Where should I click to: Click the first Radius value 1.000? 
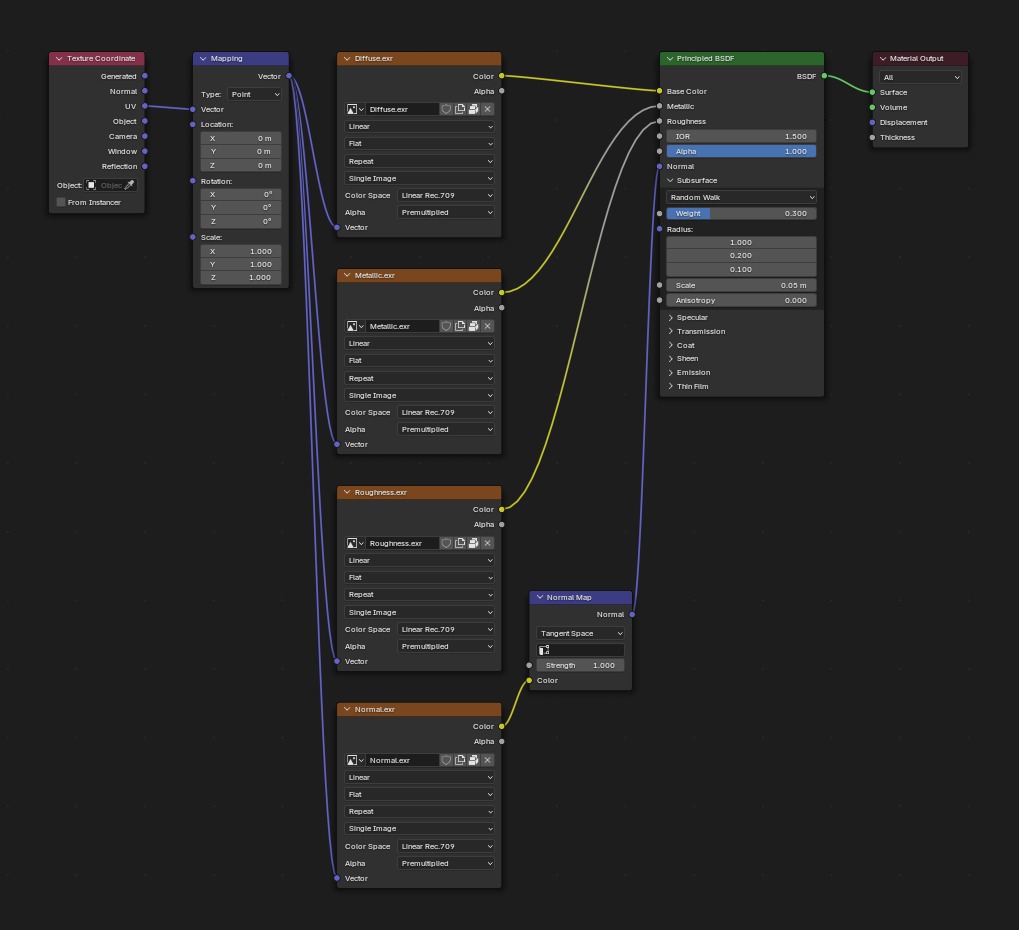(741, 242)
